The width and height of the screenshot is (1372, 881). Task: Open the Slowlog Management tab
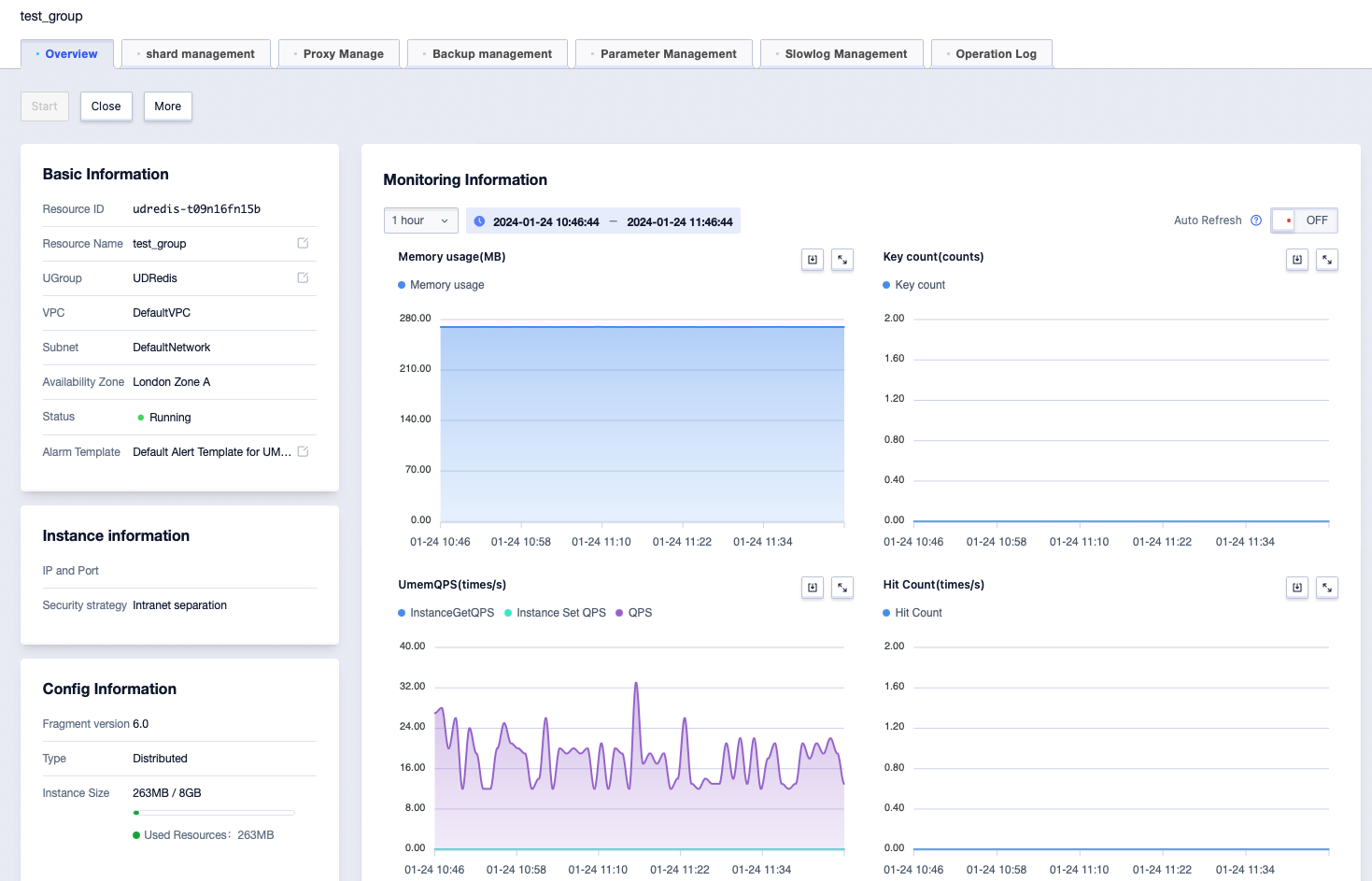pyautogui.click(x=842, y=54)
